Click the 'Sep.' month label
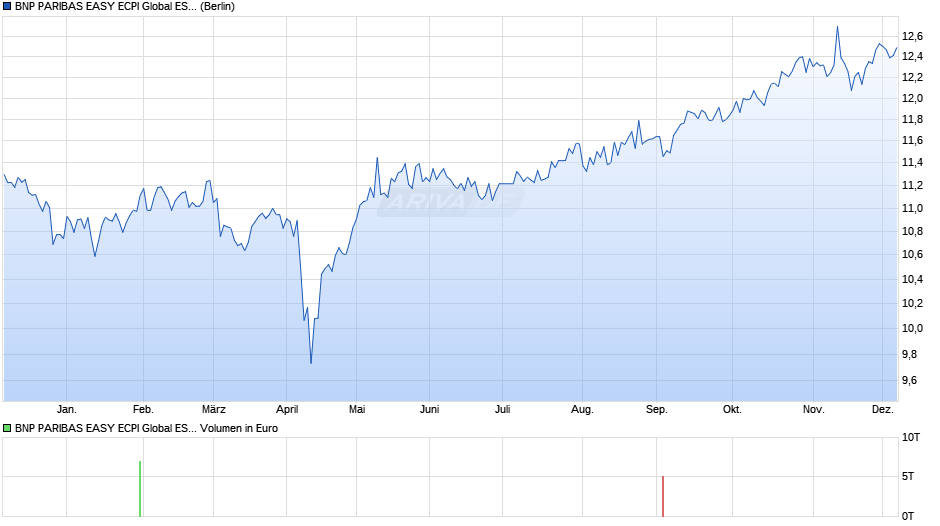This screenshot has width=940, height=526. pyautogui.click(x=656, y=410)
